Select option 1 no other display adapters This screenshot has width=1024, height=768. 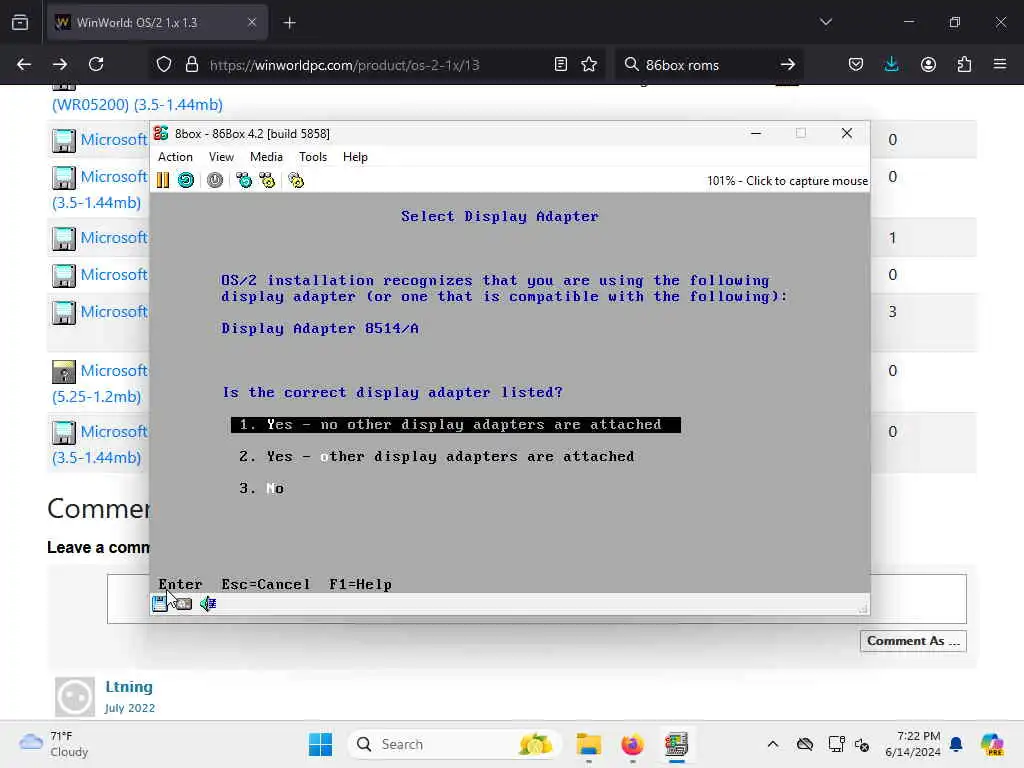456,425
